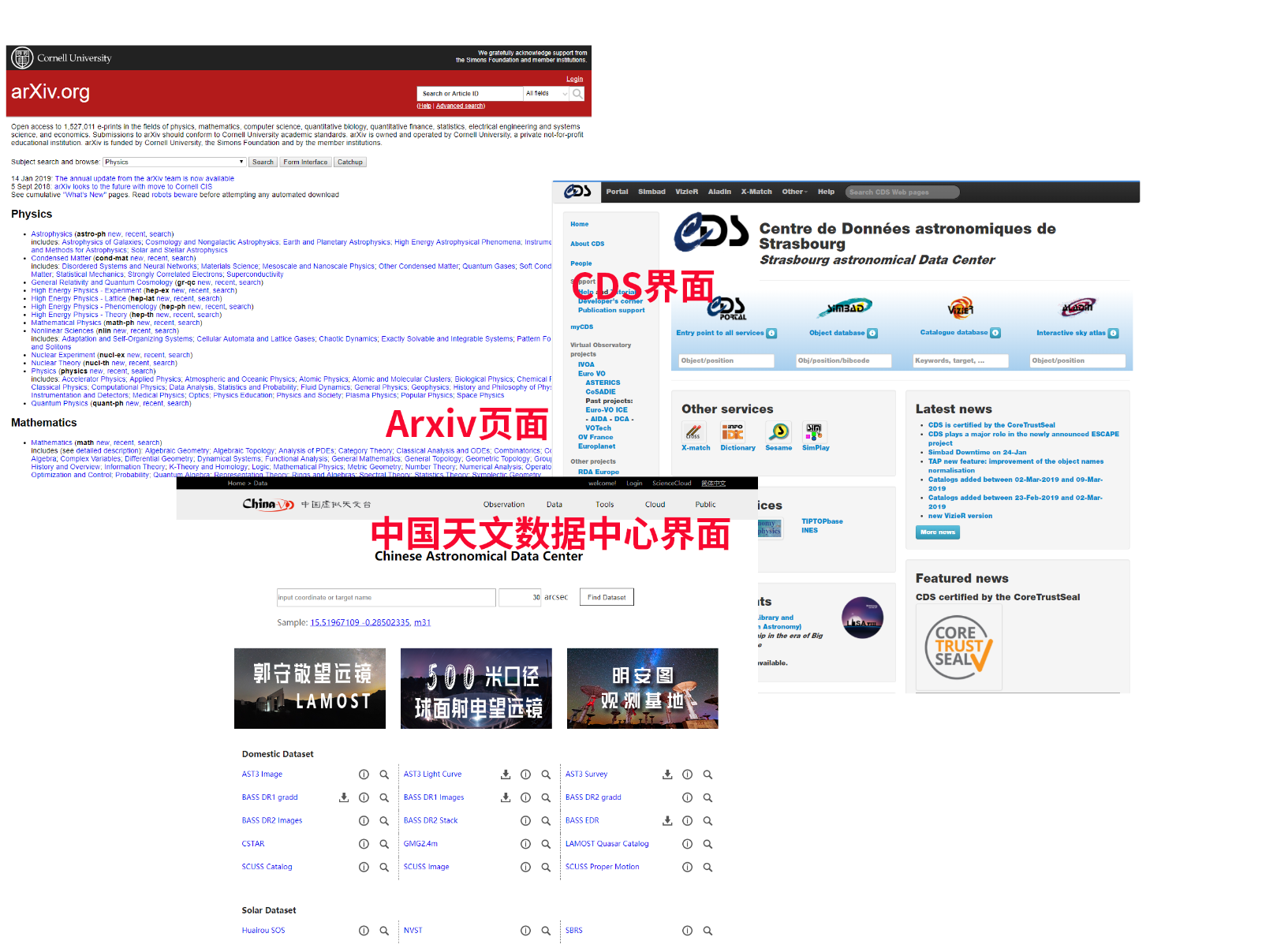1262x952 pixels.
Task: Click the Find Dataset button
Action: pos(607,597)
